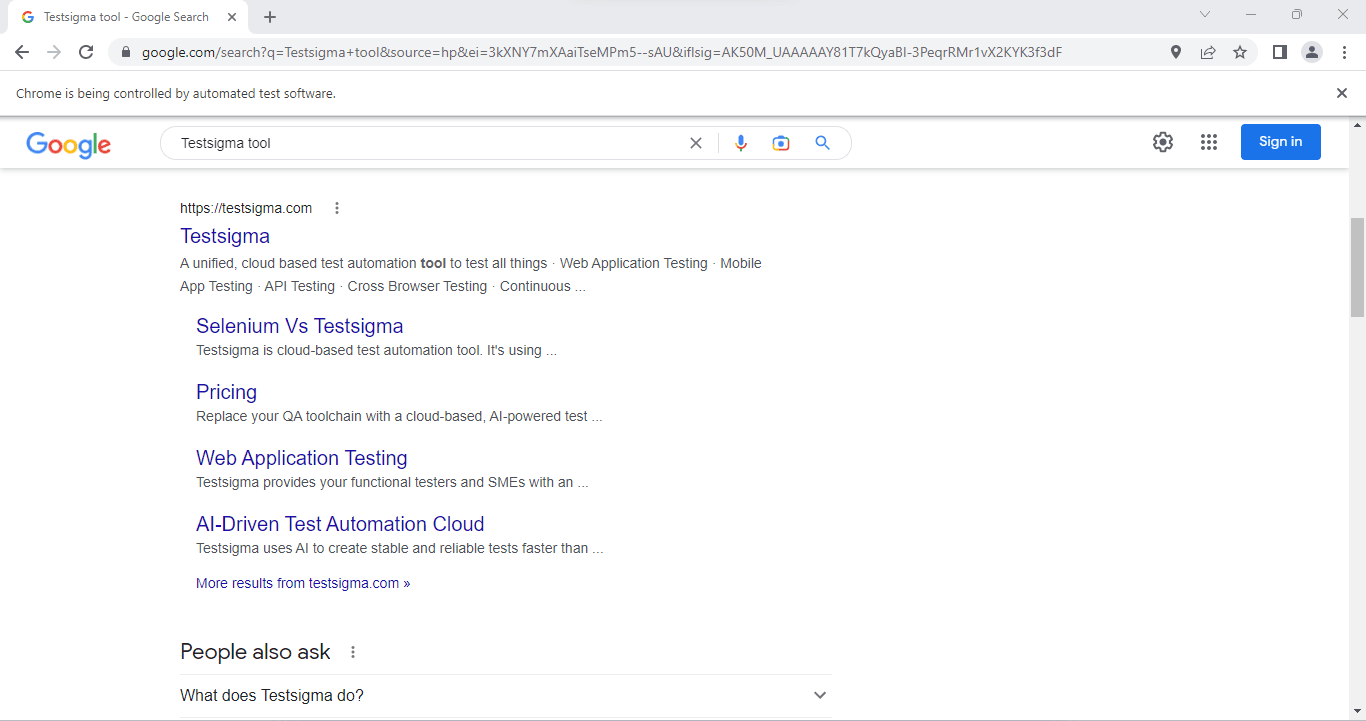Click the location pin icon in address bar
Viewport: 1366px width, 721px height.
click(1176, 52)
